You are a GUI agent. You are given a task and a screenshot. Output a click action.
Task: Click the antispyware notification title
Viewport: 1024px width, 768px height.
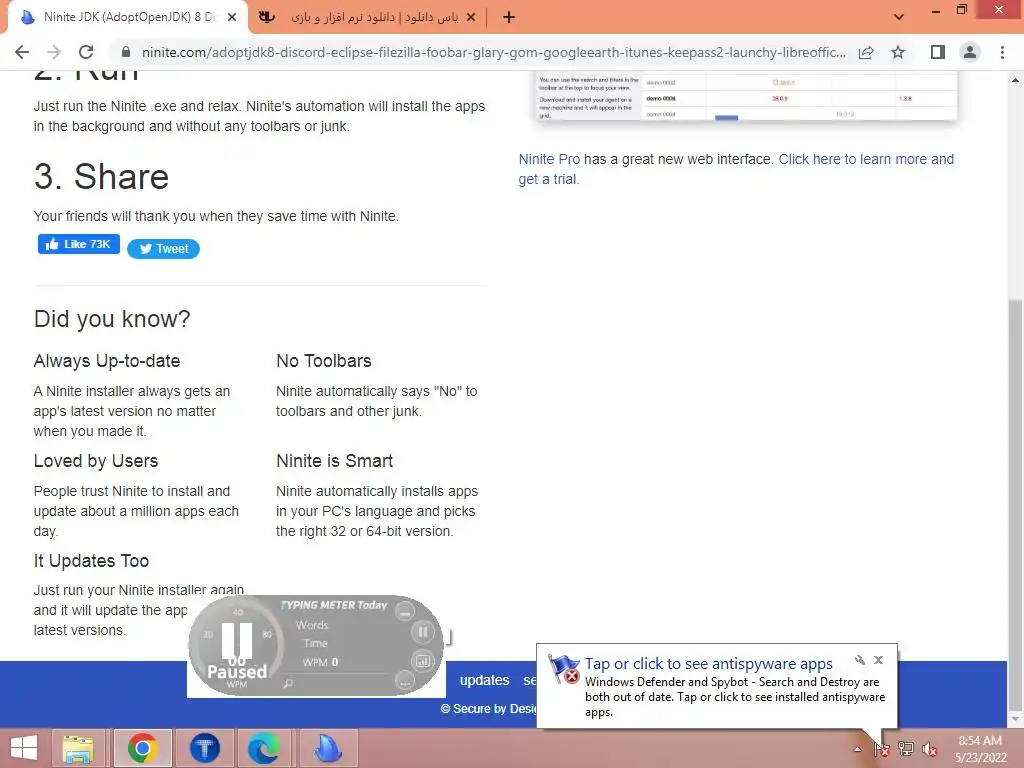point(709,664)
